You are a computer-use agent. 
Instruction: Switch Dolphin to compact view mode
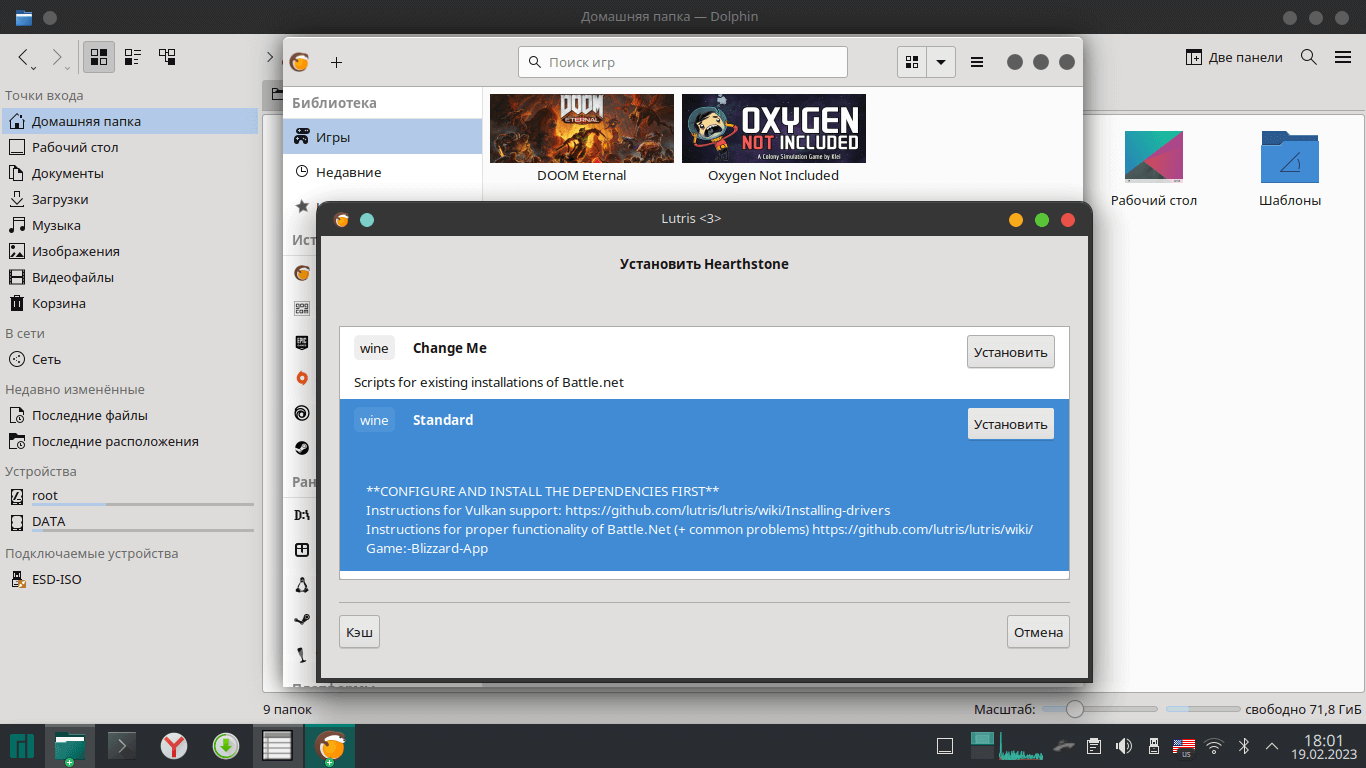pyautogui.click(x=132, y=57)
